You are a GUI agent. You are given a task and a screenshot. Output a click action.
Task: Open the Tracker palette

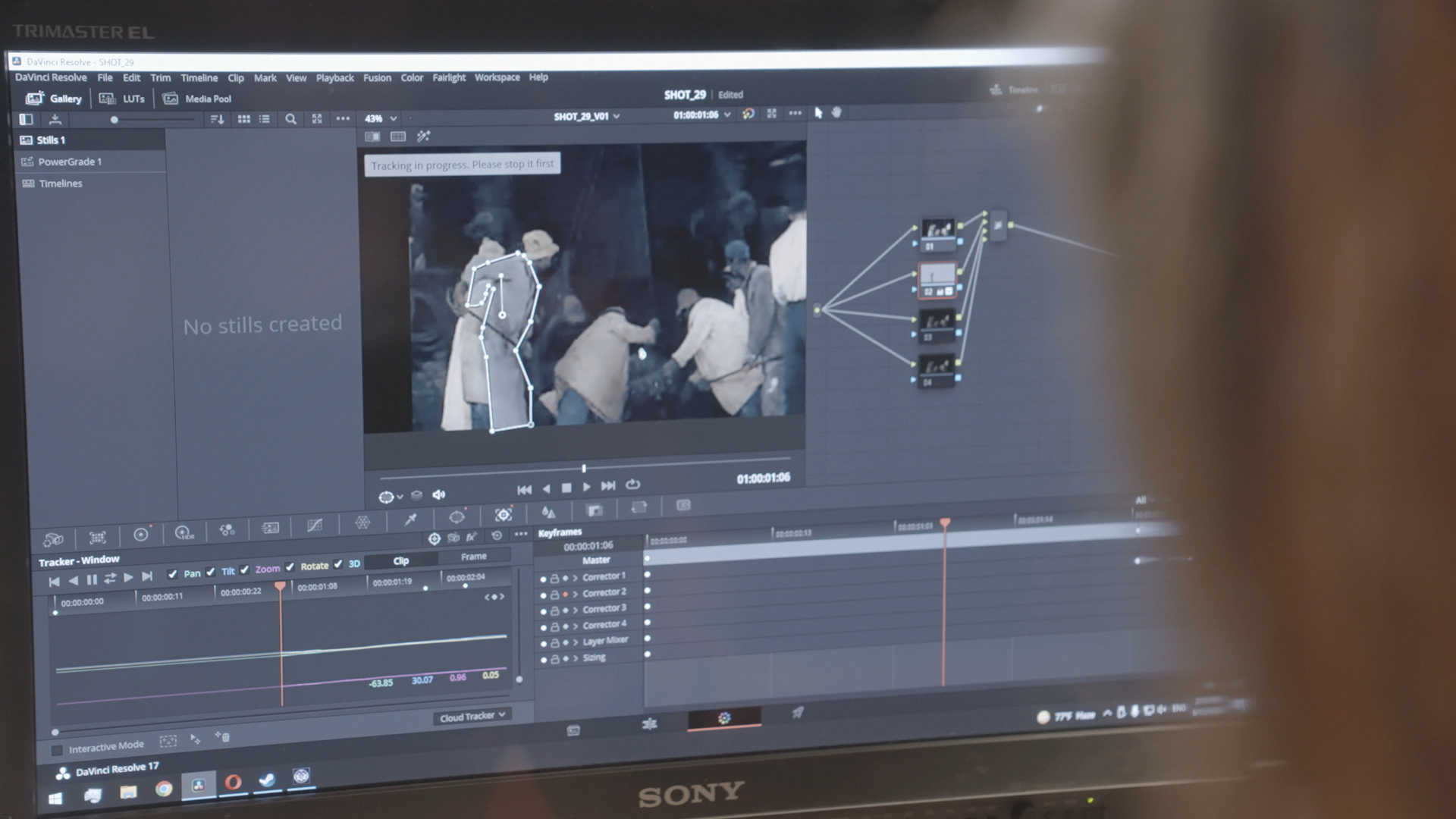click(504, 515)
